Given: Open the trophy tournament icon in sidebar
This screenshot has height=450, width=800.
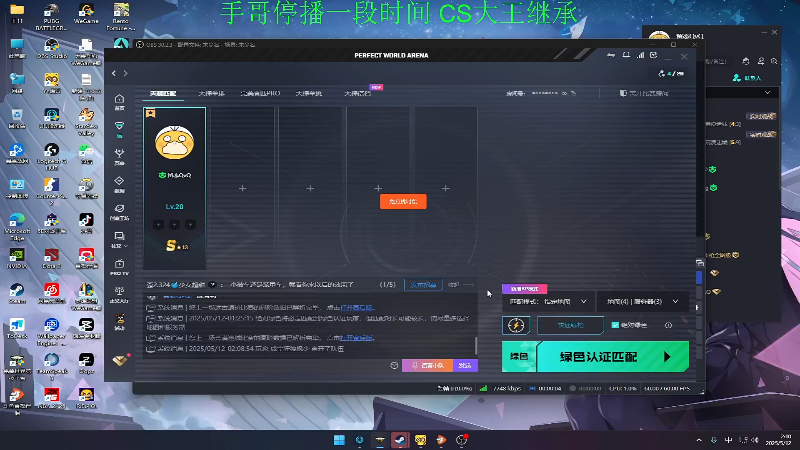Looking at the screenshot, I should tap(119, 156).
